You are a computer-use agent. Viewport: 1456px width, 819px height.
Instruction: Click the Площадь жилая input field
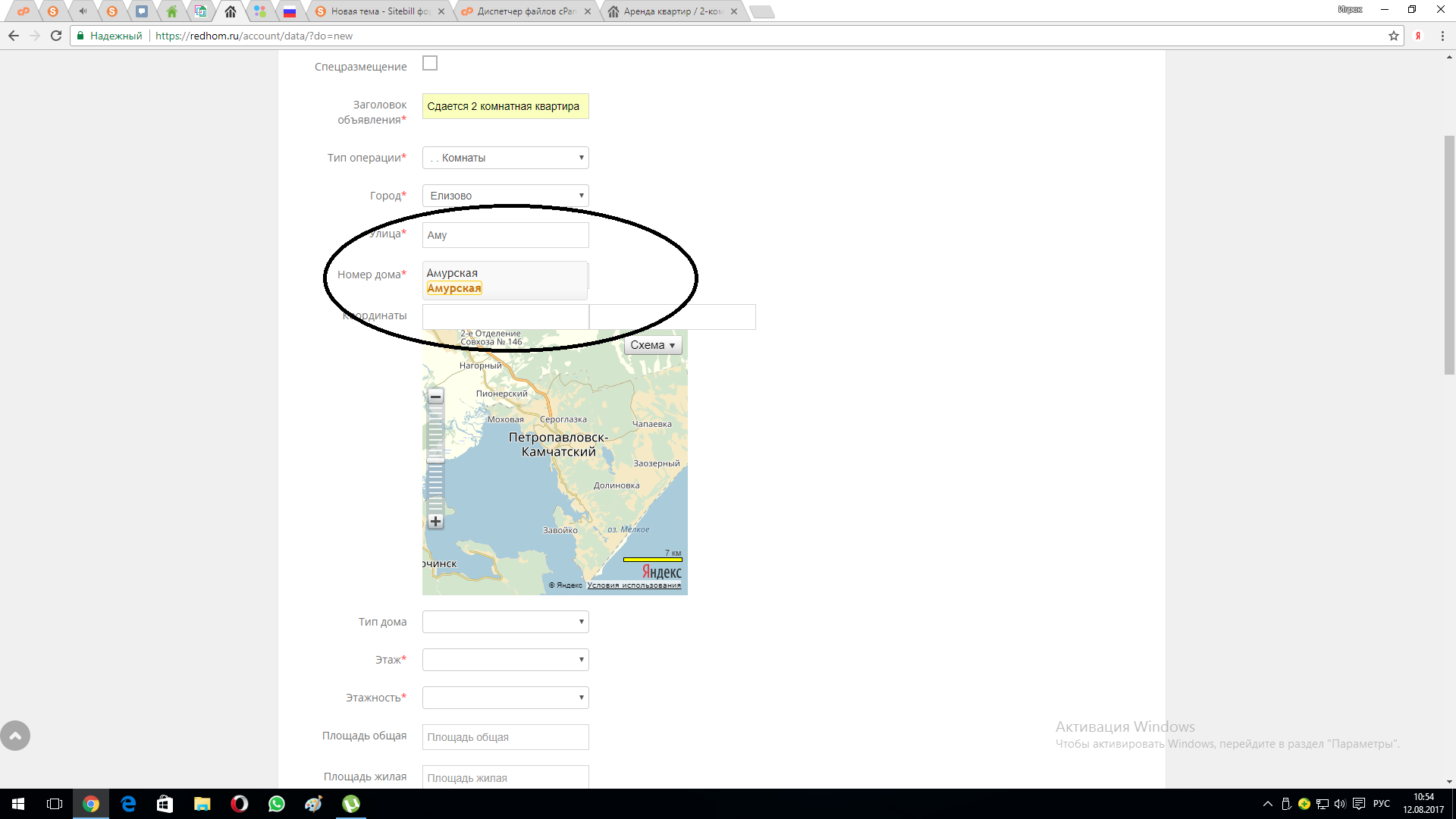tap(506, 777)
